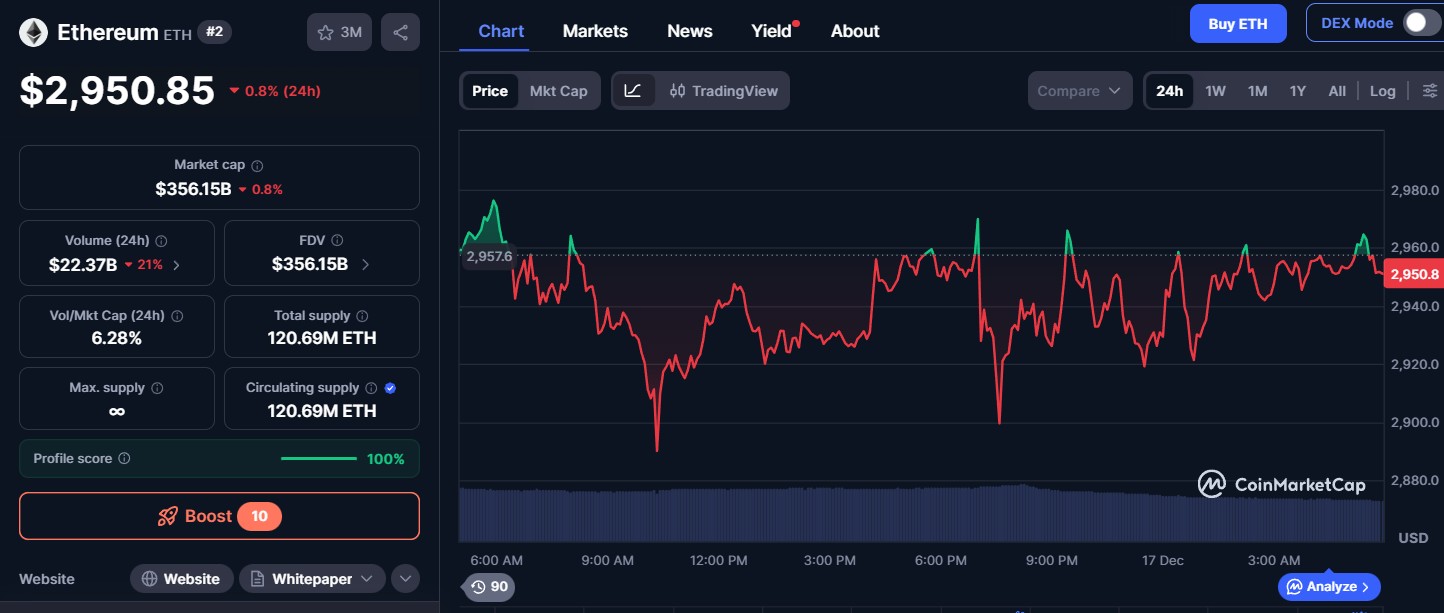Expand the website links chevron
The image size is (1444, 613).
point(405,578)
